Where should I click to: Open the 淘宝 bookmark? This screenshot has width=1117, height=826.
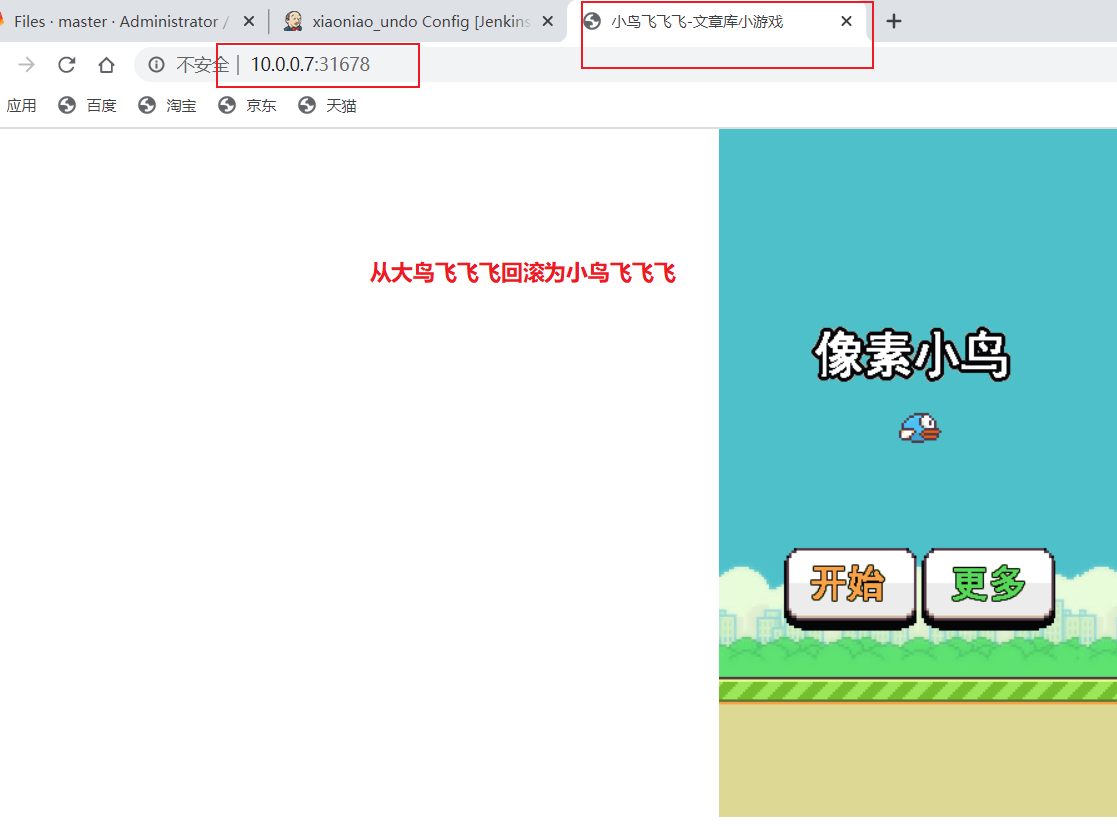(168, 105)
